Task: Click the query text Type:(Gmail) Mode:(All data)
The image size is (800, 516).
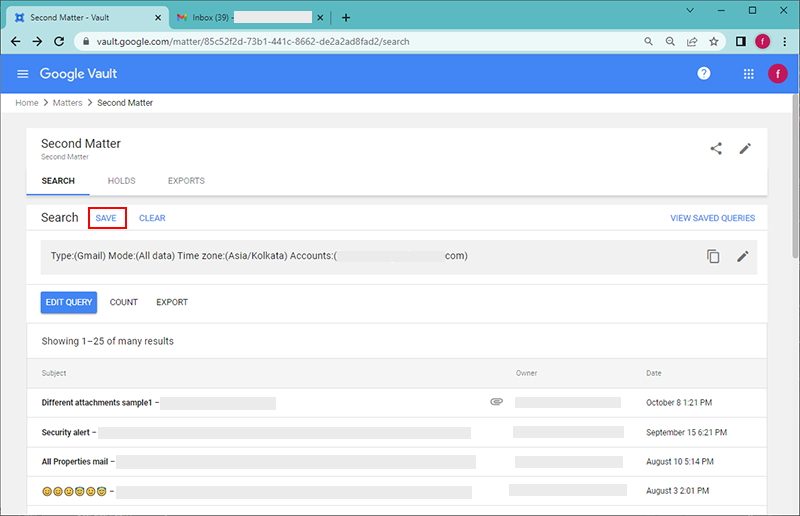Action: point(113,256)
